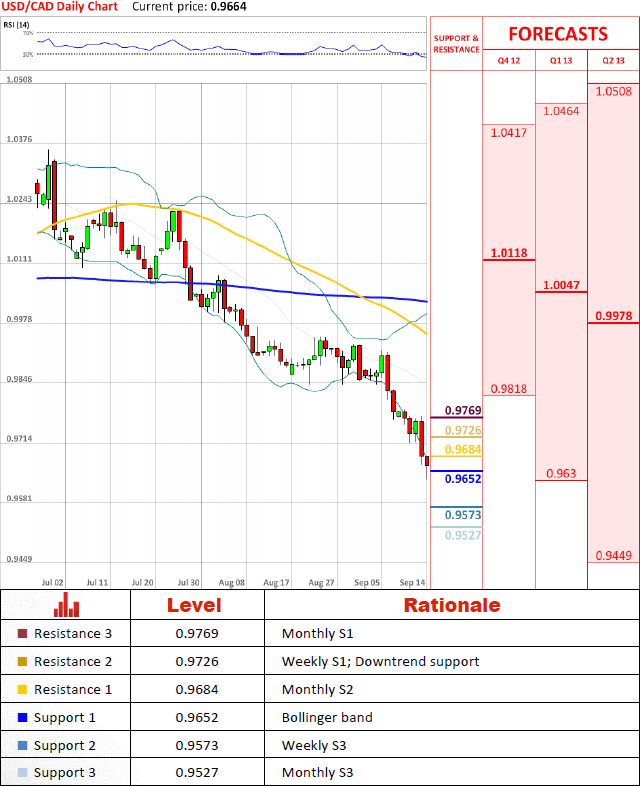Viewport: 640px width, 786px height.
Task: Select the USD/CAD Daily Chart title
Action: pyautogui.click(x=59, y=7)
